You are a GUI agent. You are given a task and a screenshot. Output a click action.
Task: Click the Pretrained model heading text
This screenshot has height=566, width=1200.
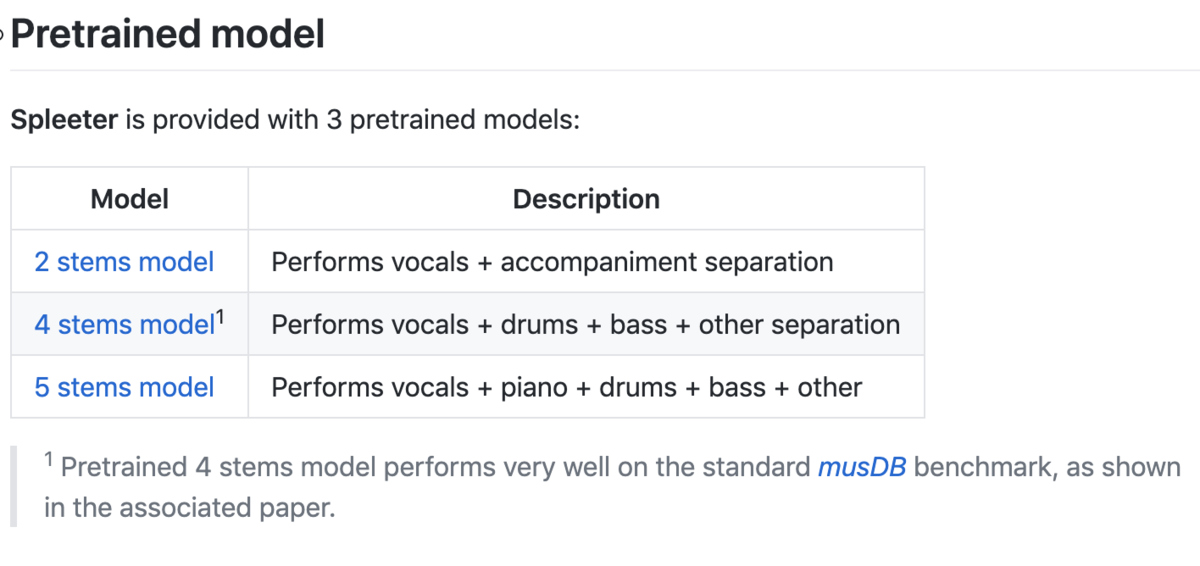[x=168, y=34]
